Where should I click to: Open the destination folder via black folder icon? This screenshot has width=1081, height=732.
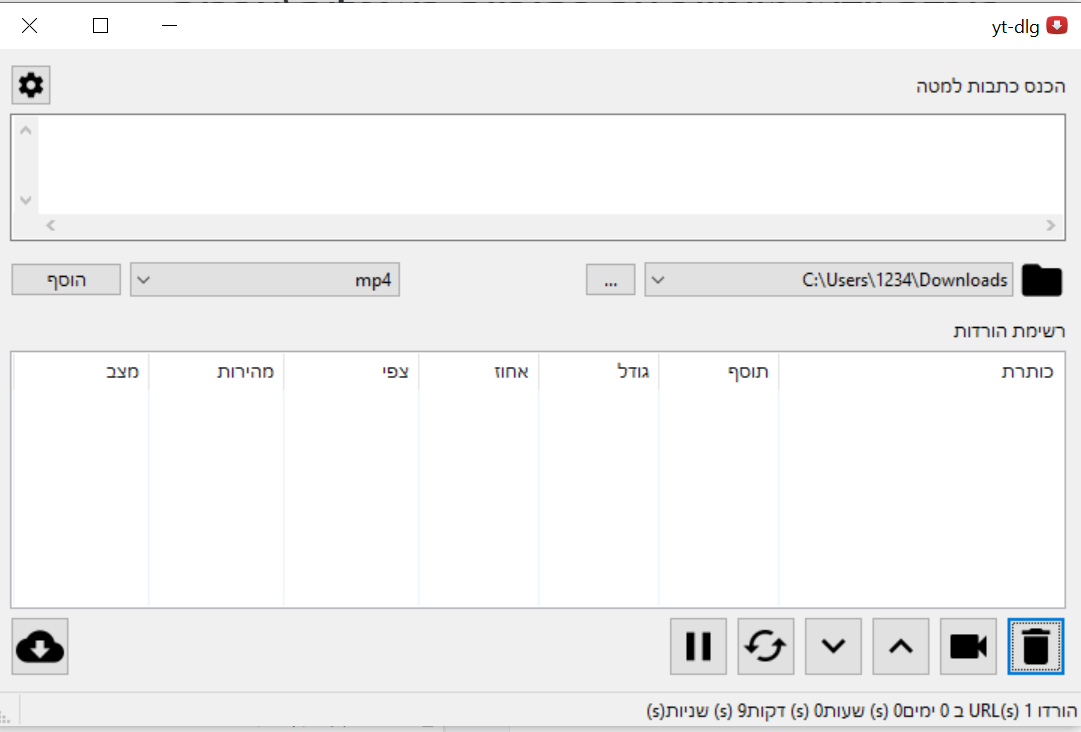(x=1042, y=281)
